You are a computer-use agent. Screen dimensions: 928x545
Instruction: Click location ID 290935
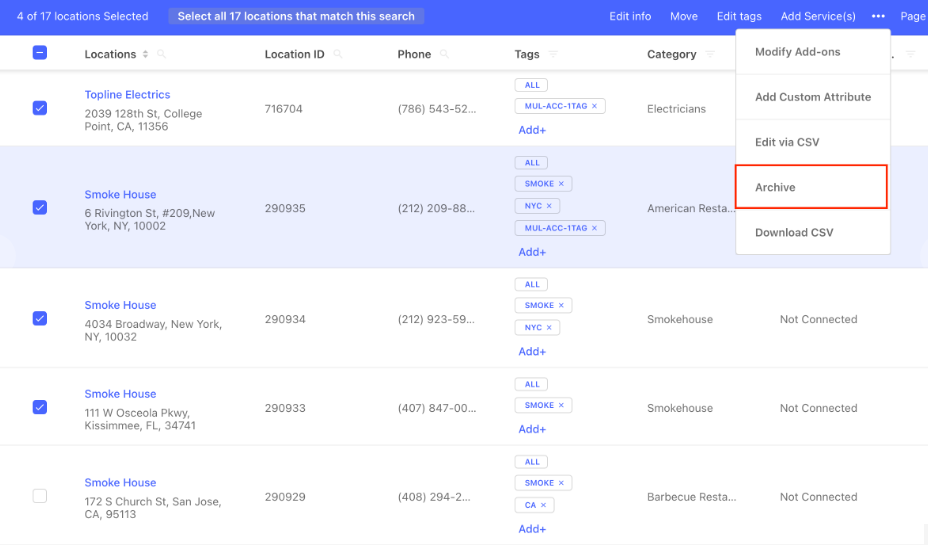tap(285, 208)
